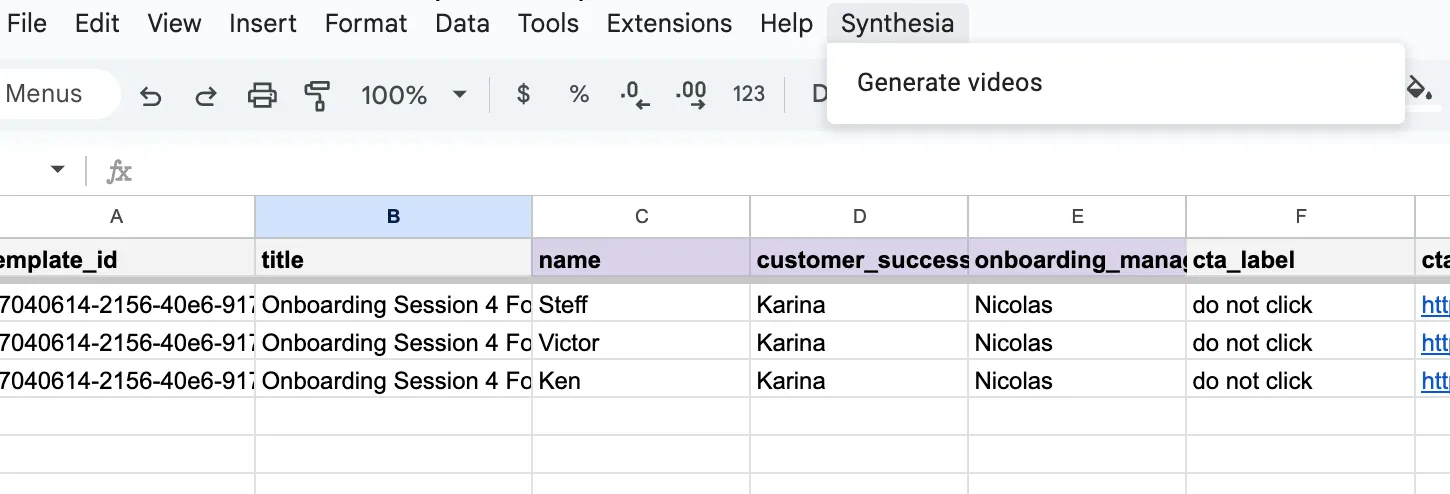Open the link in the first data row
Image resolution: width=1450 pixels, height=494 pixels.
click(1435, 305)
